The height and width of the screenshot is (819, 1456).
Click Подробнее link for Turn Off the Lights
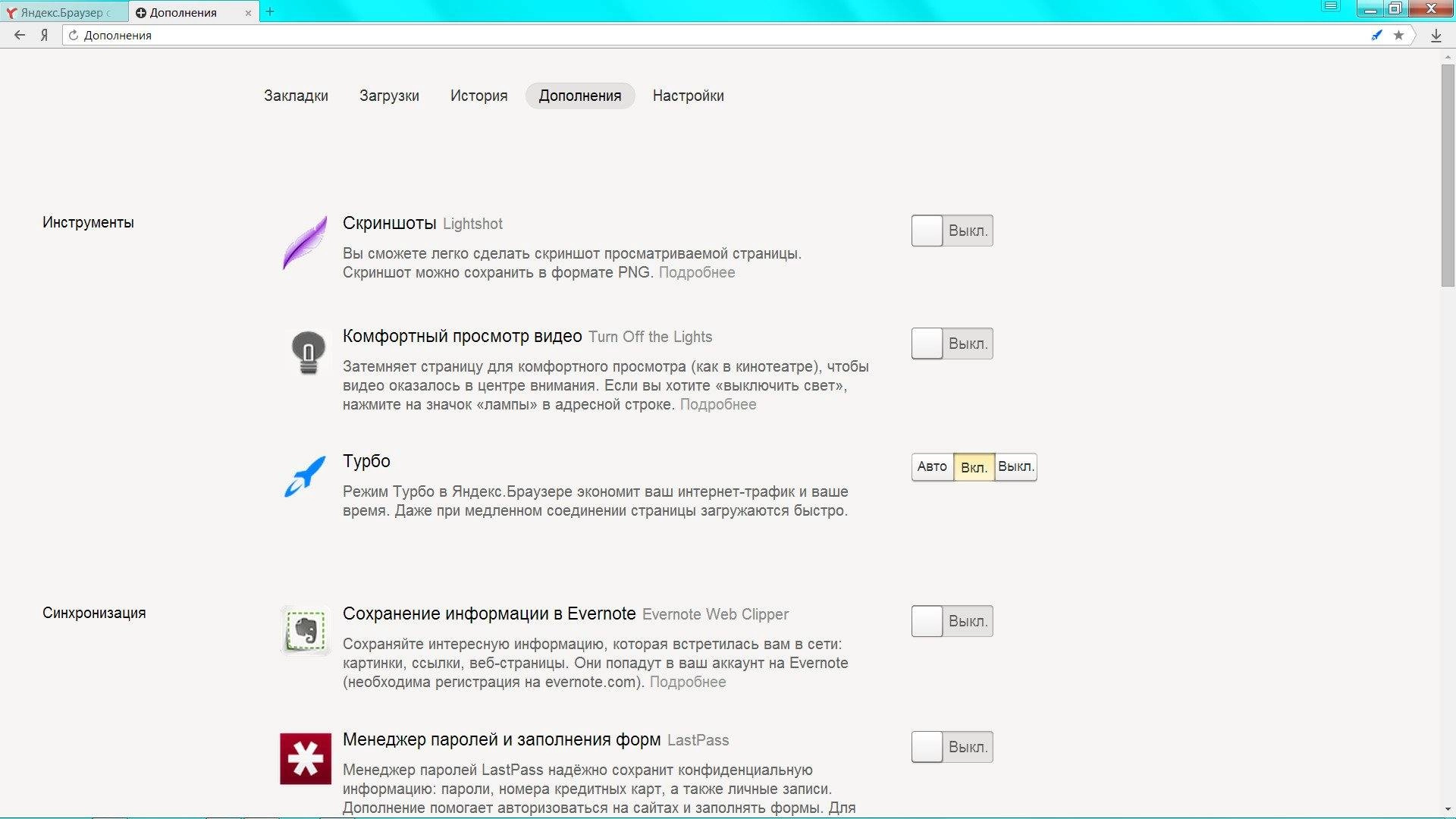[717, 404]
